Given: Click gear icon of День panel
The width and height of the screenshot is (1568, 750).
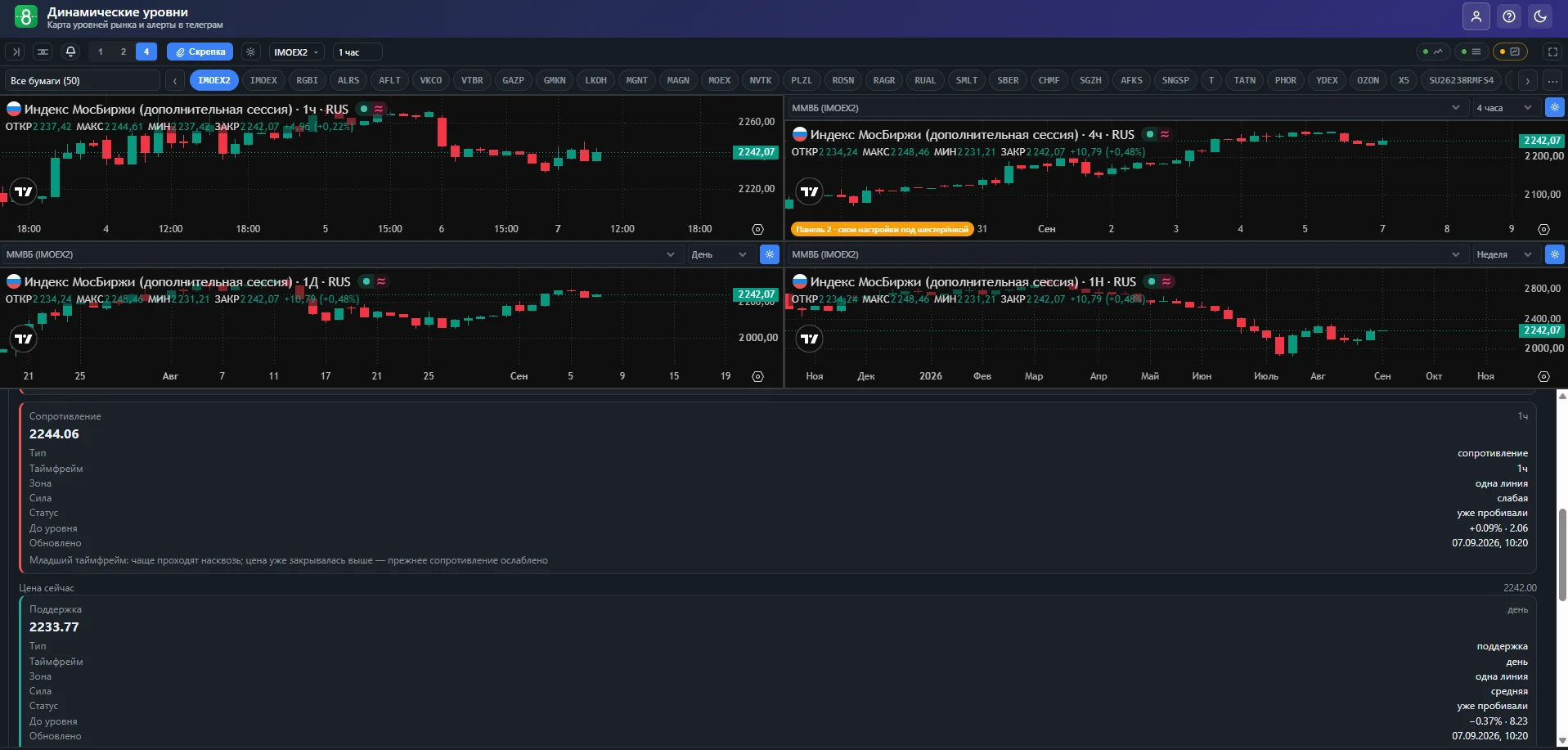Looking at the screenshot, I should [769, 254].
